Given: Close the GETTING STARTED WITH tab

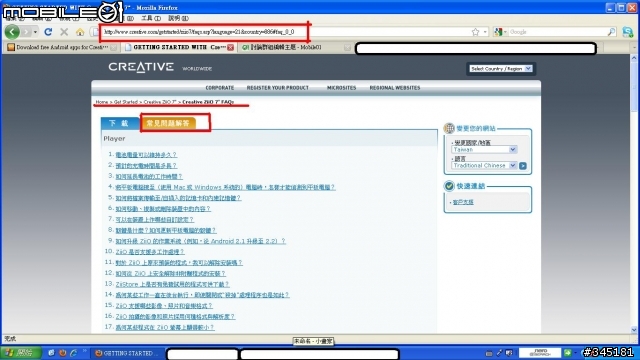Looking at the screenshot, I should [x=231, y=47].
